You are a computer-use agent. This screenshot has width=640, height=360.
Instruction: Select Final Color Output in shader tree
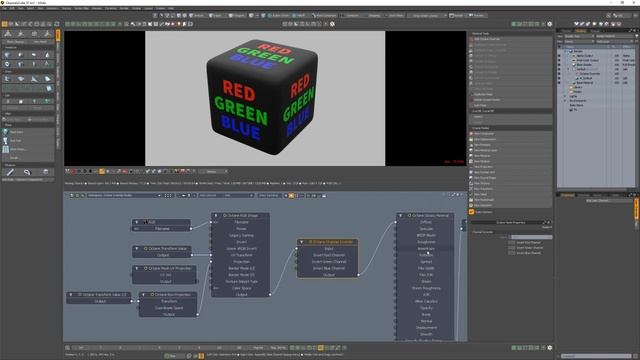click(587, 60)
